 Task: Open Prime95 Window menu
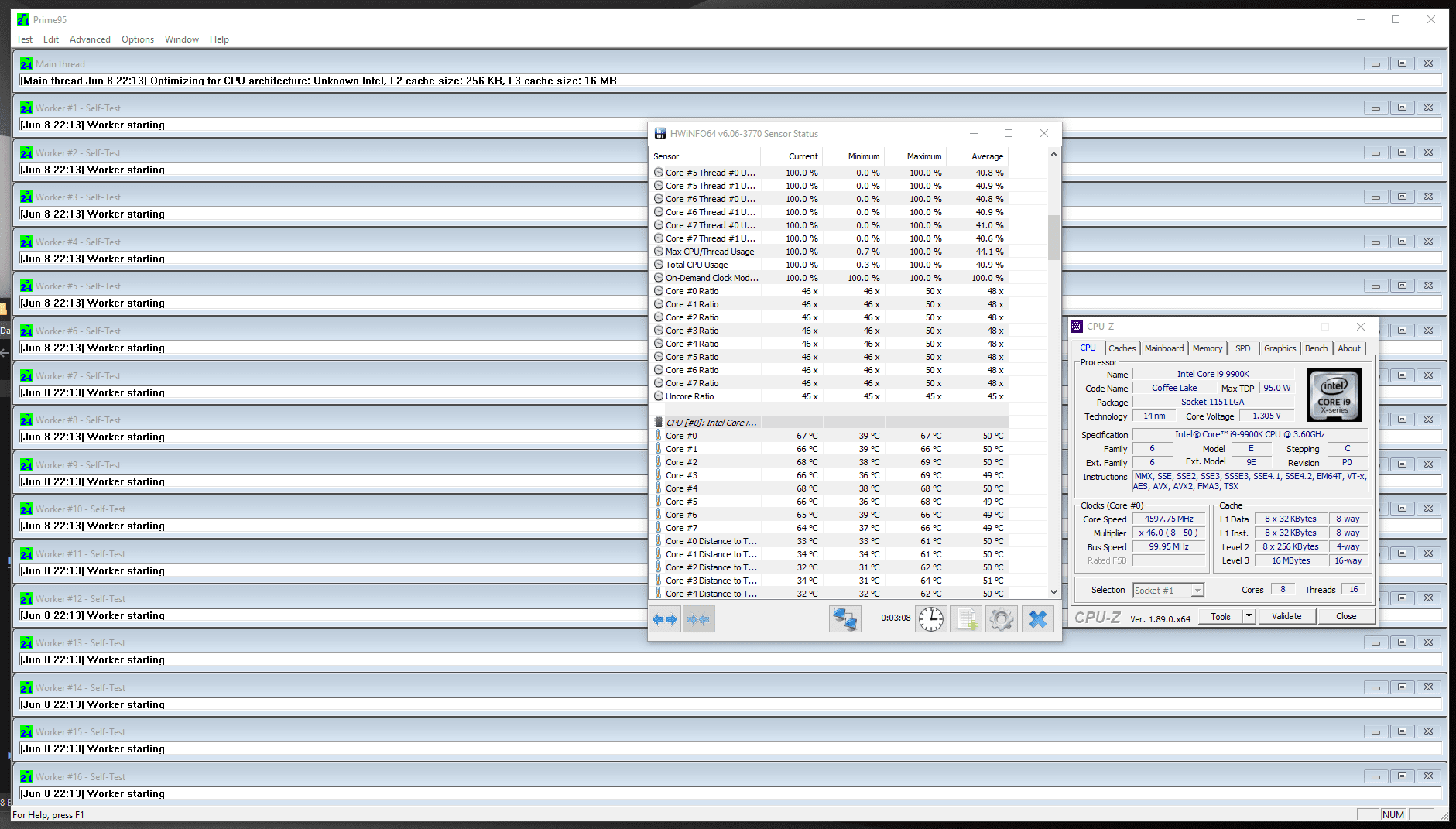point(182,39)
